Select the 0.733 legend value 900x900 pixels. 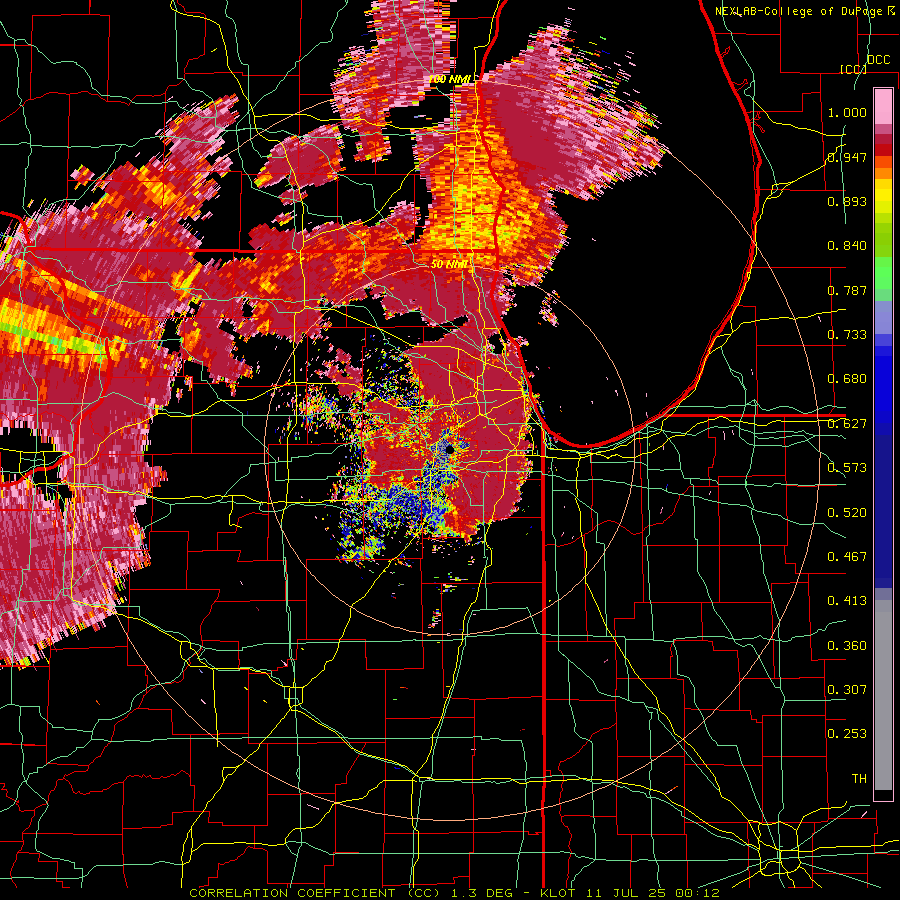[847, 335]
